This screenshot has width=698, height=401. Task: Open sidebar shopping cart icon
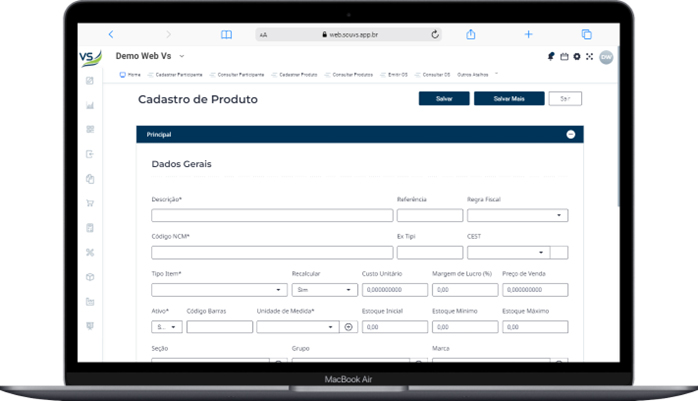(x=90, y=203)
